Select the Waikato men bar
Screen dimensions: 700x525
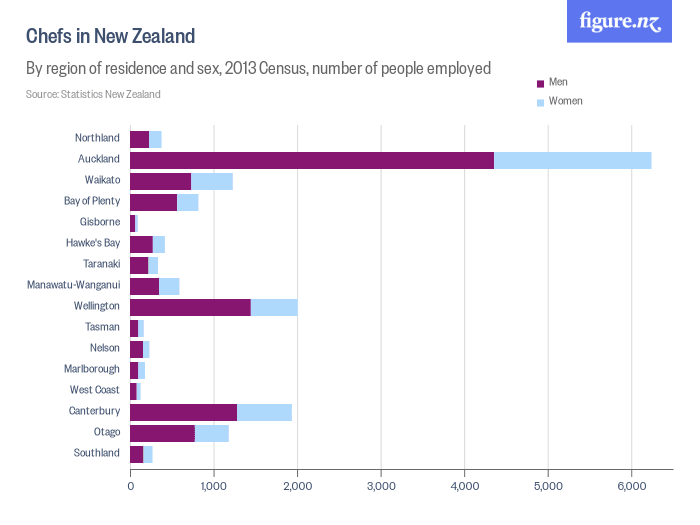click(160, 180)
